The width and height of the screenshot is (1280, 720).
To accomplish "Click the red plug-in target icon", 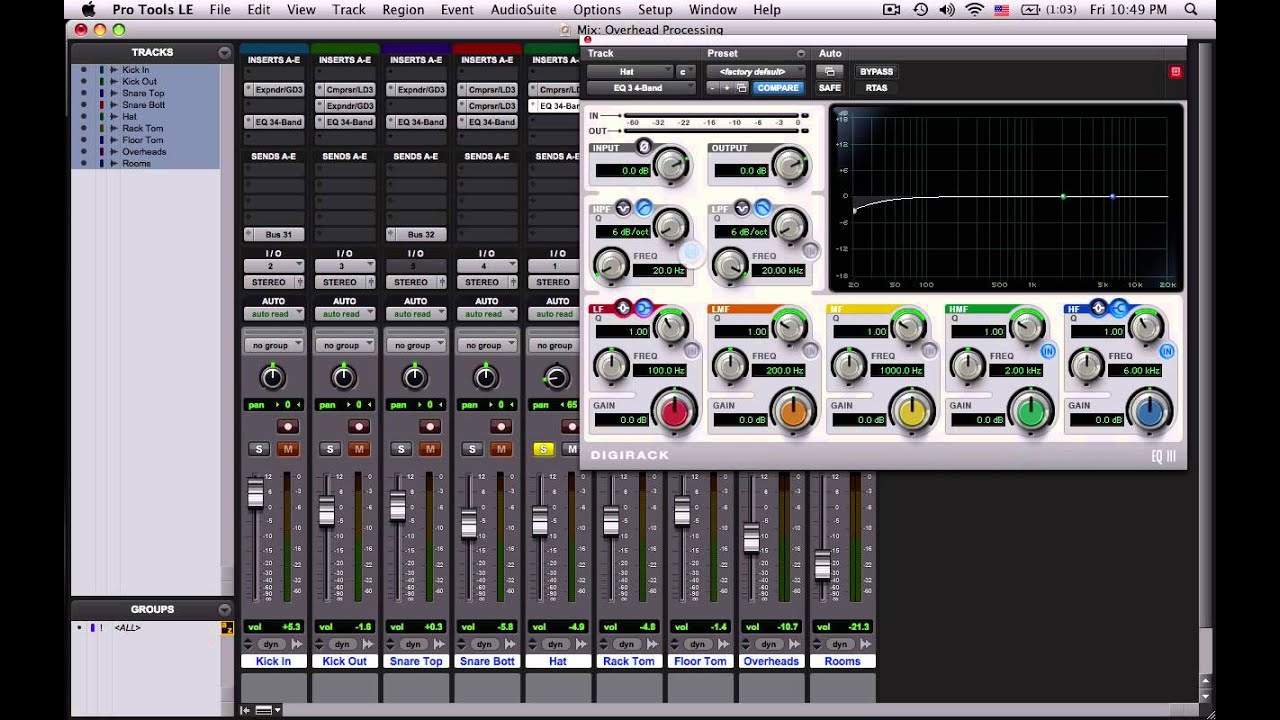I will coord(1175,71).
